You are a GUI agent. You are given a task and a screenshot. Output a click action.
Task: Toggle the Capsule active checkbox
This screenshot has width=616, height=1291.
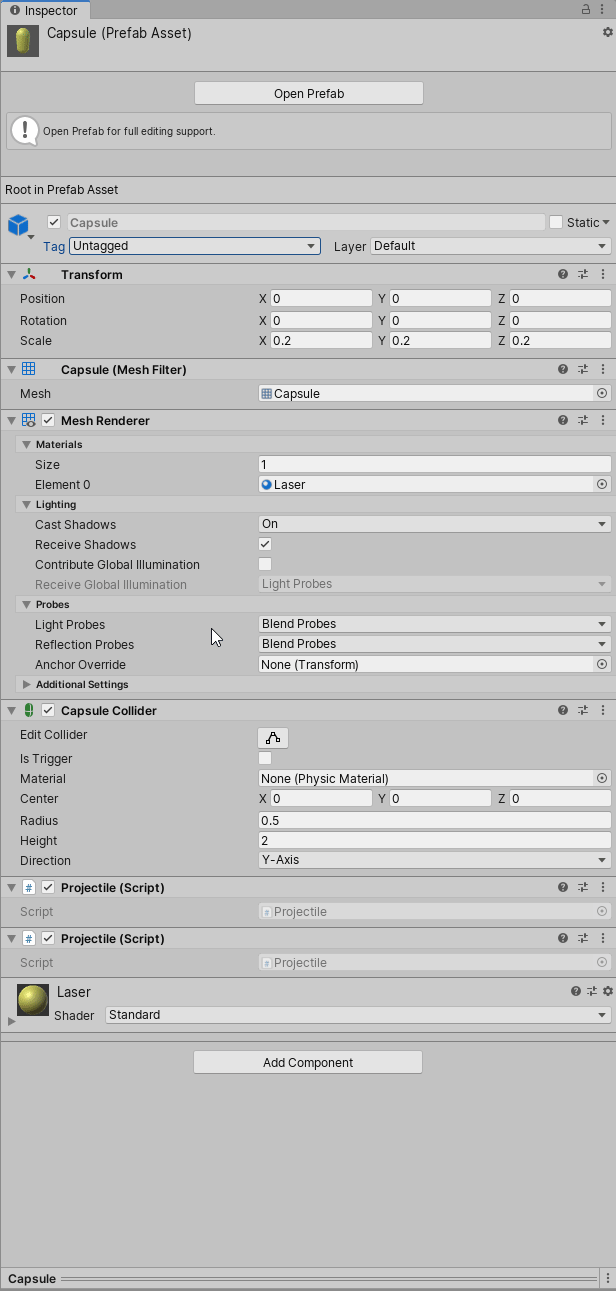[54, 222]
